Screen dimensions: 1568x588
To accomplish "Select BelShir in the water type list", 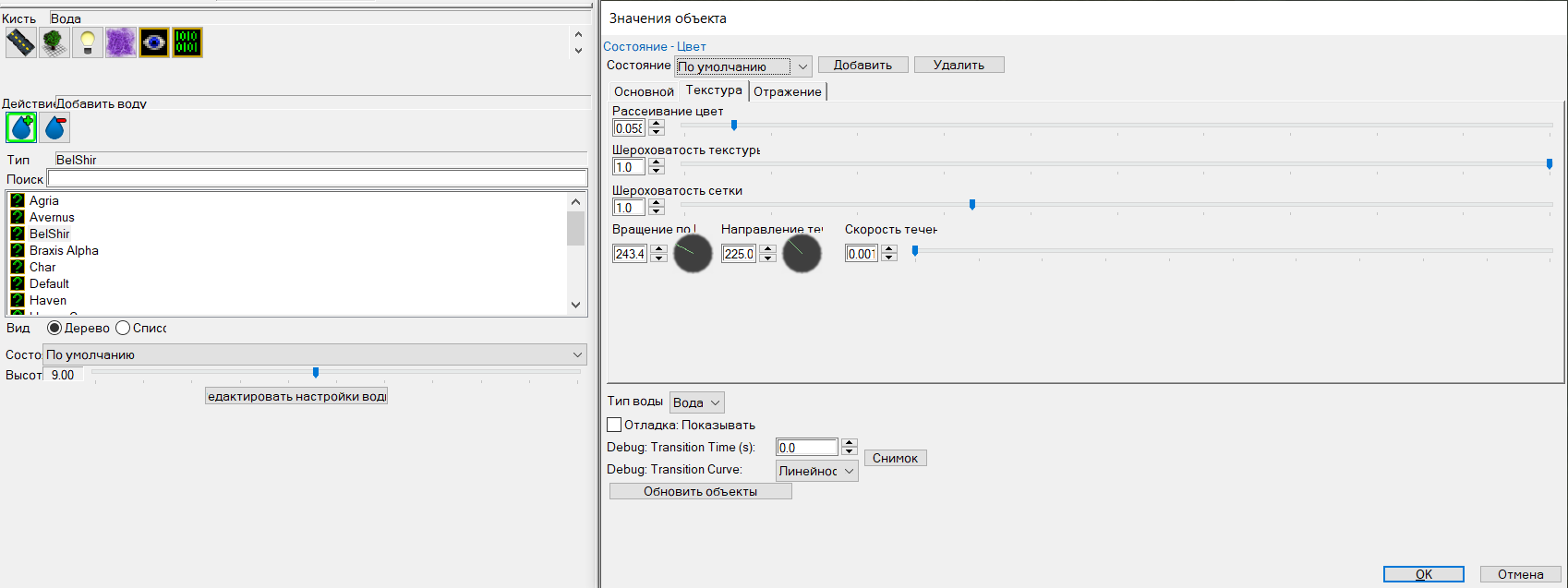I will coord(50,234).
